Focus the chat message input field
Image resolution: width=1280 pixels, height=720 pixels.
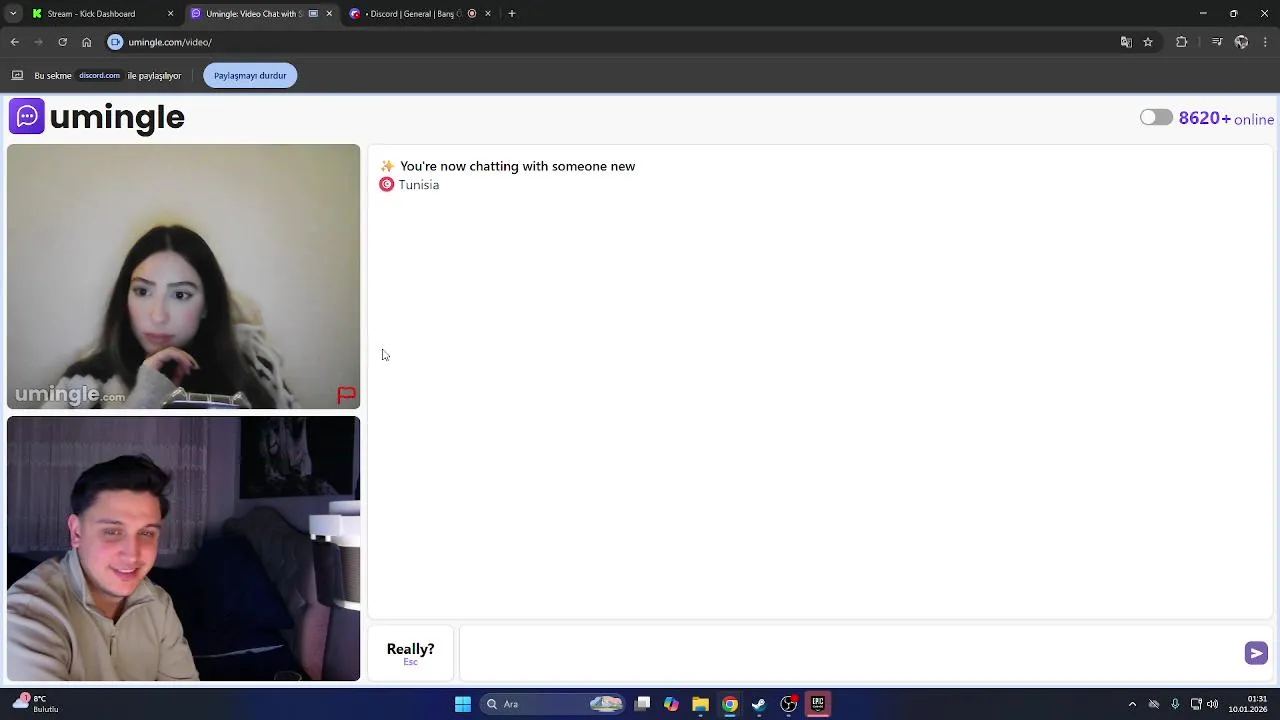click(x=850, y=653)
